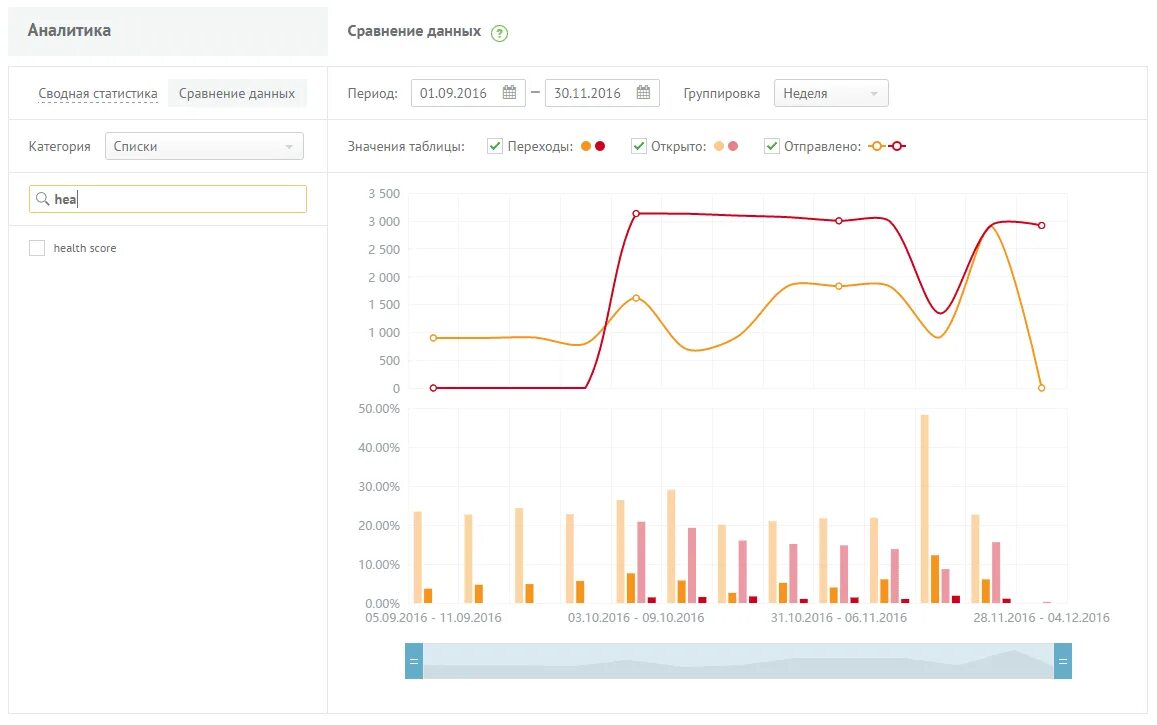Click the red line point at 3 000 peak

839,221
